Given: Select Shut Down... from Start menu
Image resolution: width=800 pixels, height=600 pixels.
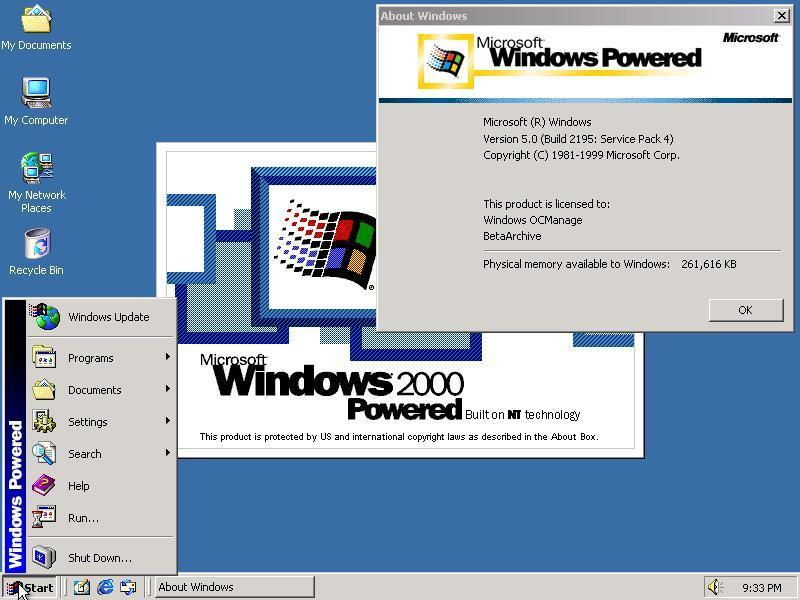Looking at the screenshot, I should pos(101,558).
